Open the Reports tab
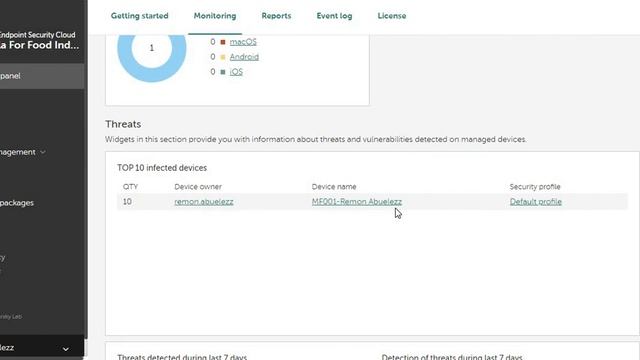The image size is (640, 360). click(x=276, y=16)
